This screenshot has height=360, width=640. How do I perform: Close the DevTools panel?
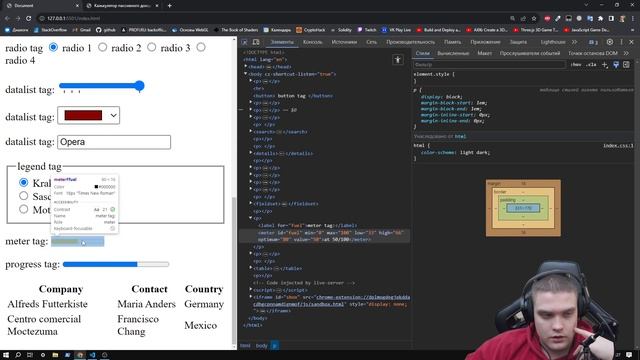tap(631, 42)
